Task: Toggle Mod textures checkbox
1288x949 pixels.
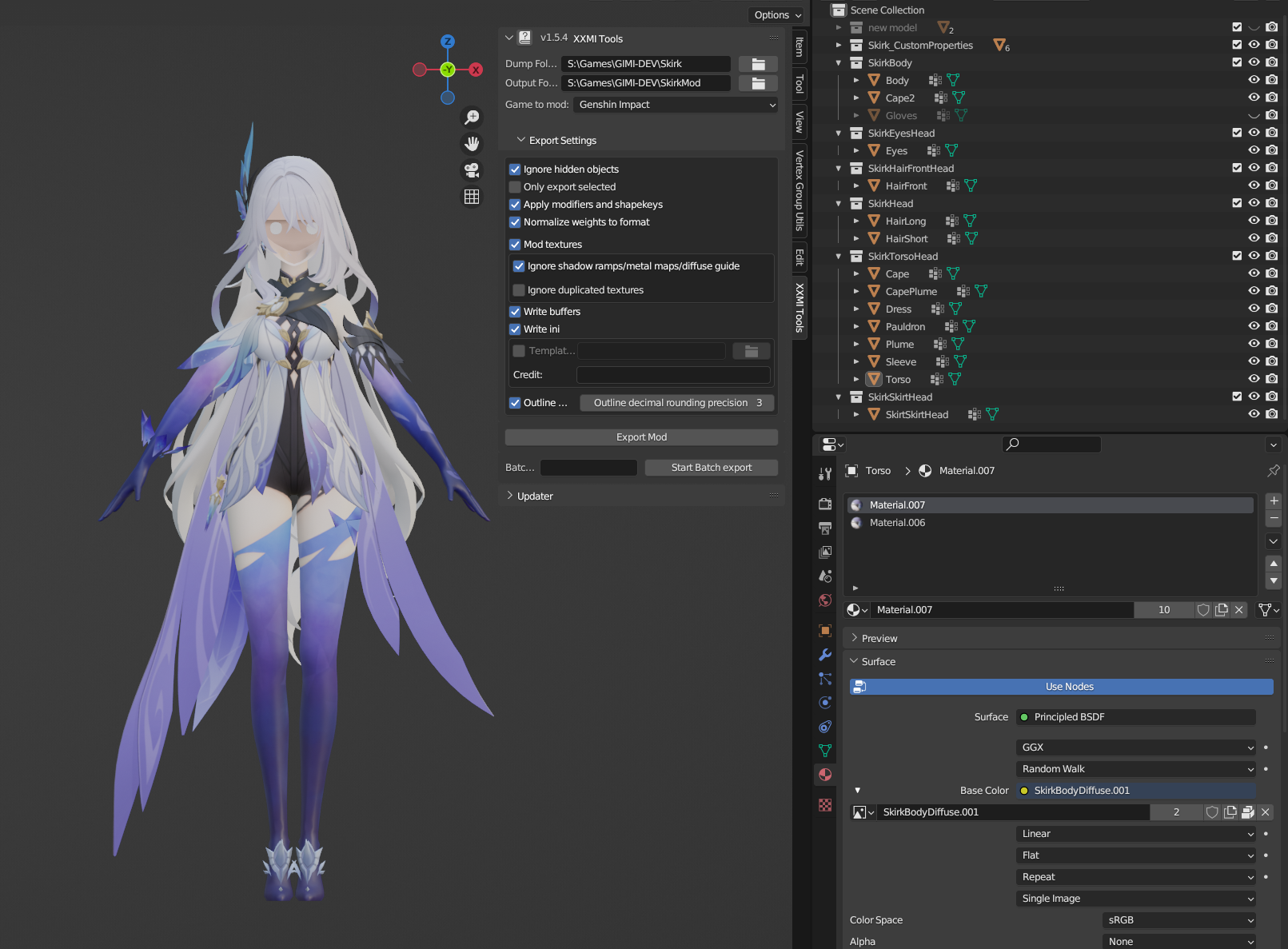Action: pyautogui.click(x=515, y=245)
